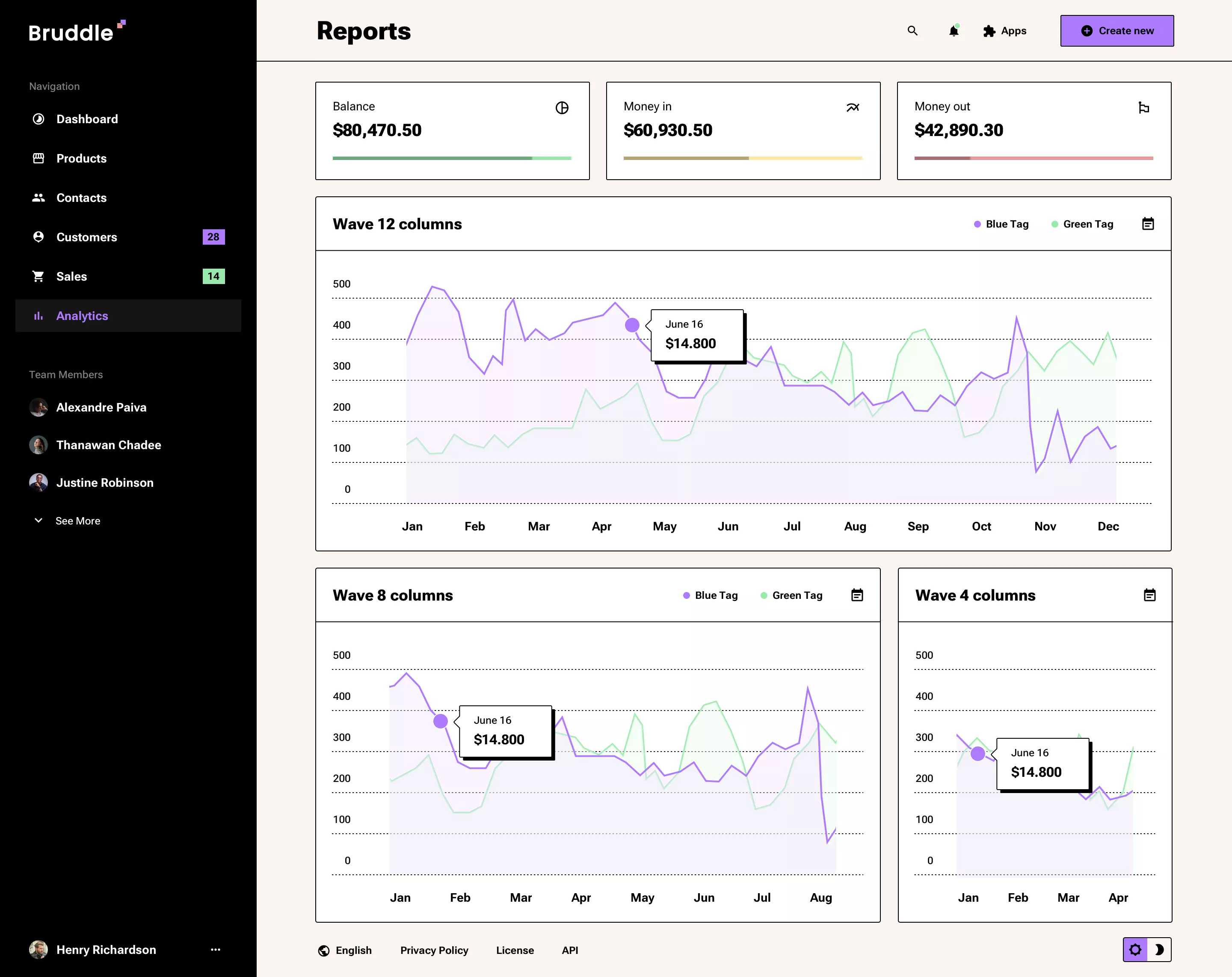The image size is (1232, 977).
Task: Click the Create new button
Action: (1116, 31)
